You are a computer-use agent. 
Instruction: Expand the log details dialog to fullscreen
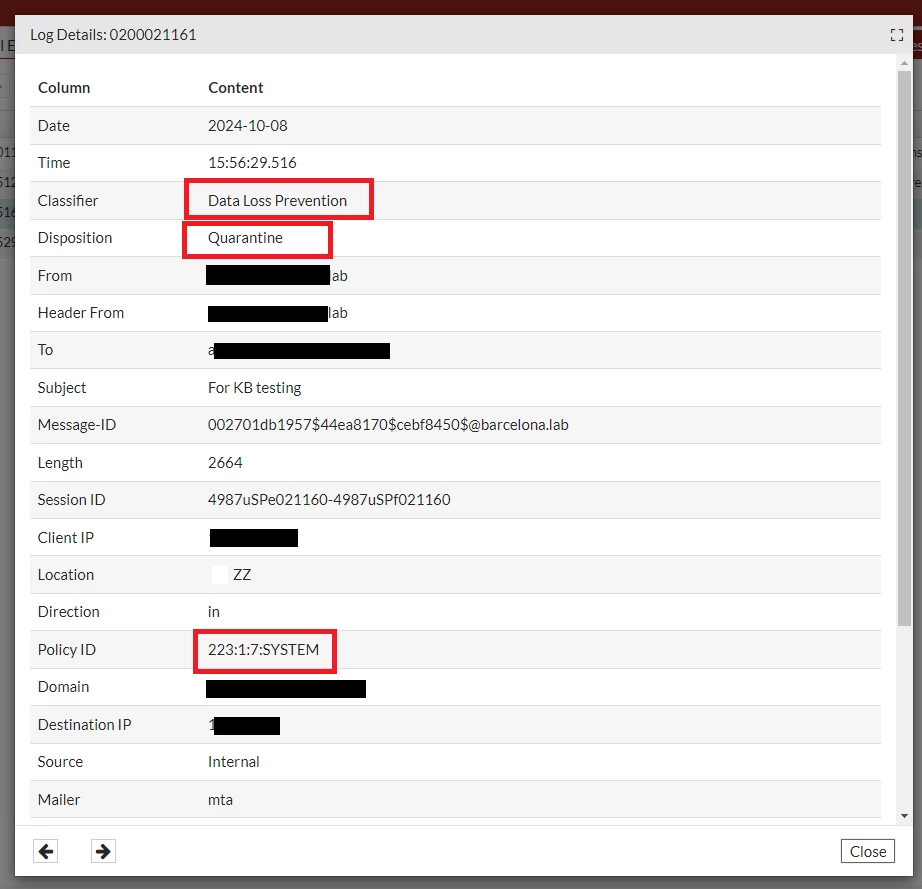[896, 35]
